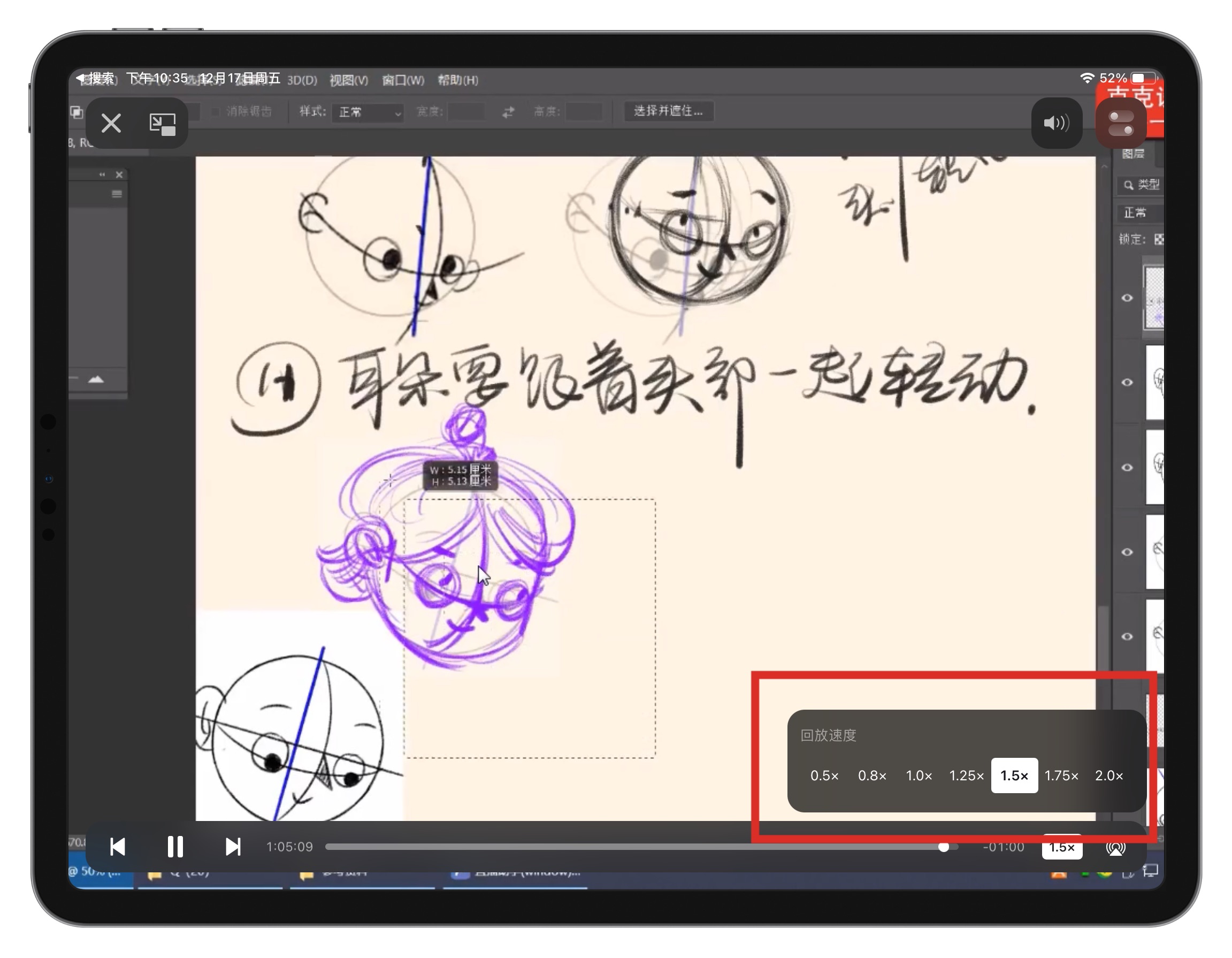
Task: Click the 选择并遮住 button
Action: 669,111
